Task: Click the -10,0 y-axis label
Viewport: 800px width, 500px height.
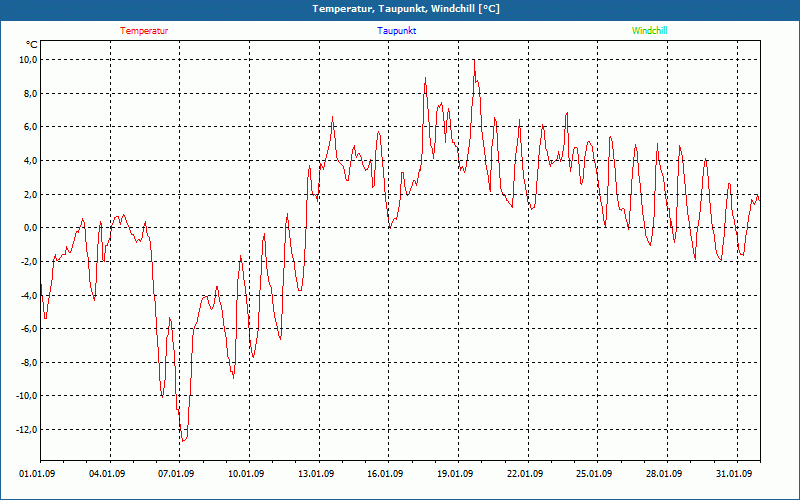Action: [27, 396]
